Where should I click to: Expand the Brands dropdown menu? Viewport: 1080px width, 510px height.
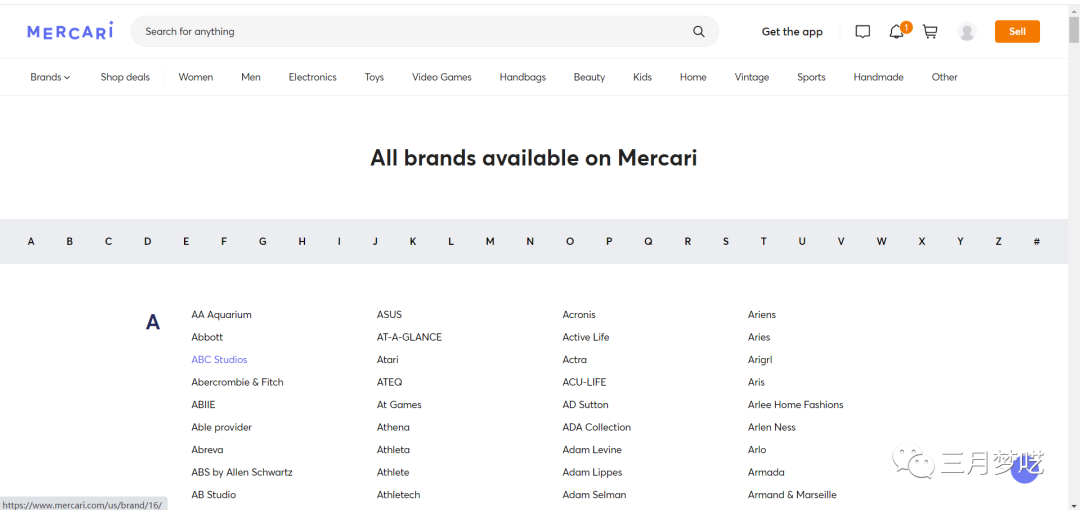pyautogui.click(x=50, y=77)
